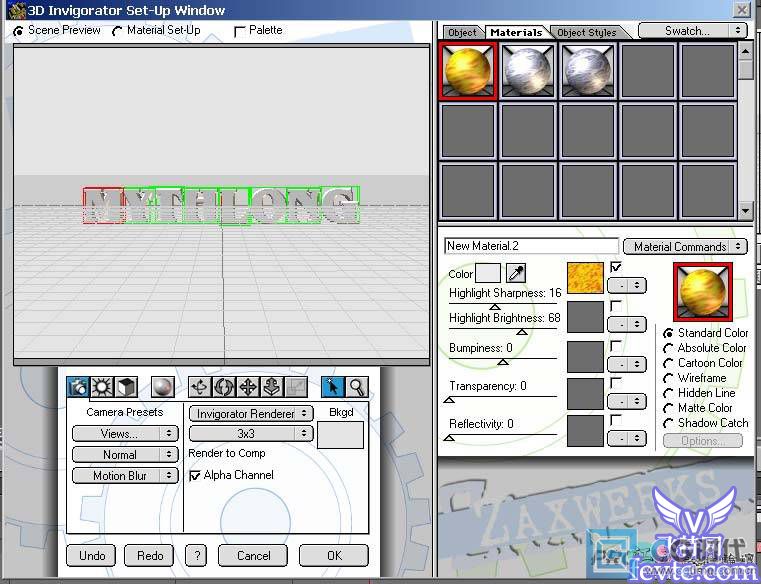This screenshot has width=761, height=584.
Task: Select Absolute Color shading mode
Action: [668, 349]
